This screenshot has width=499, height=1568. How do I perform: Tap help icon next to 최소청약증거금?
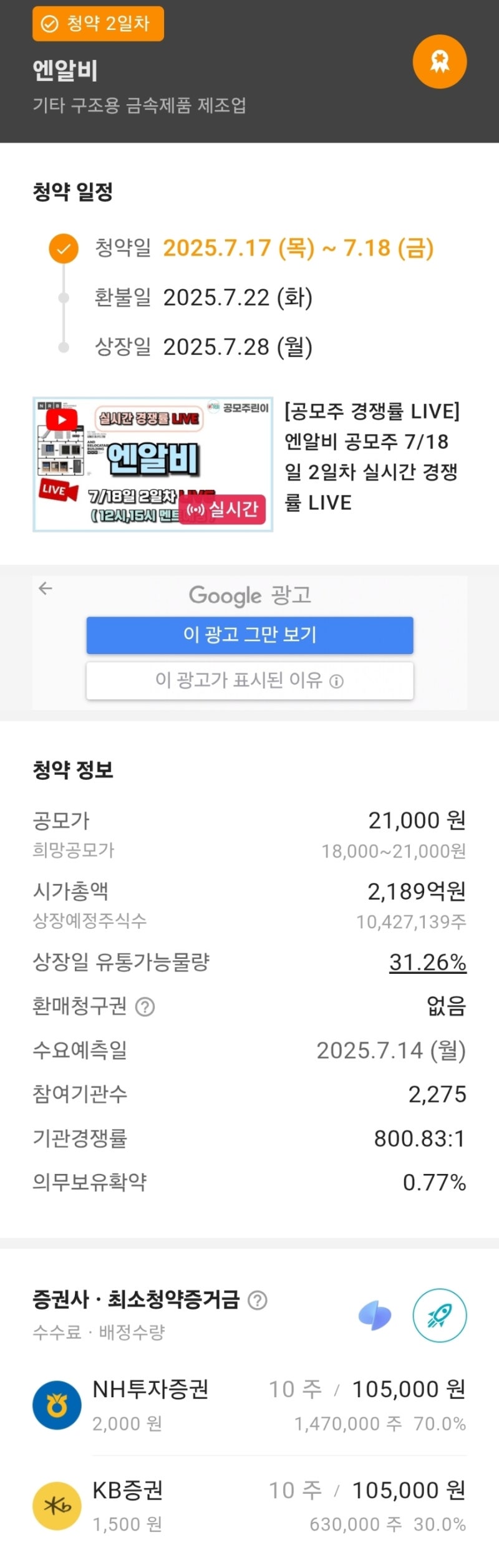tap(258, 1300)
